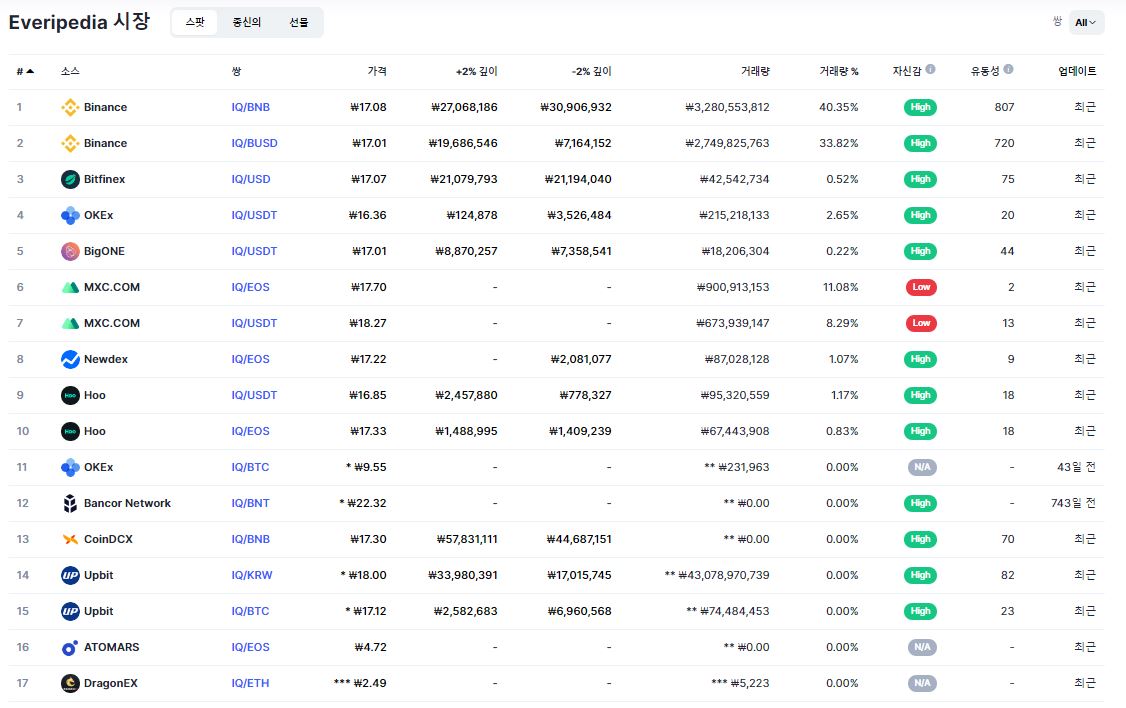Image resolution: width=1126 pixels, height=708 pixels.
Task: Sort by 업데이트 column header
Action: 1077,71
